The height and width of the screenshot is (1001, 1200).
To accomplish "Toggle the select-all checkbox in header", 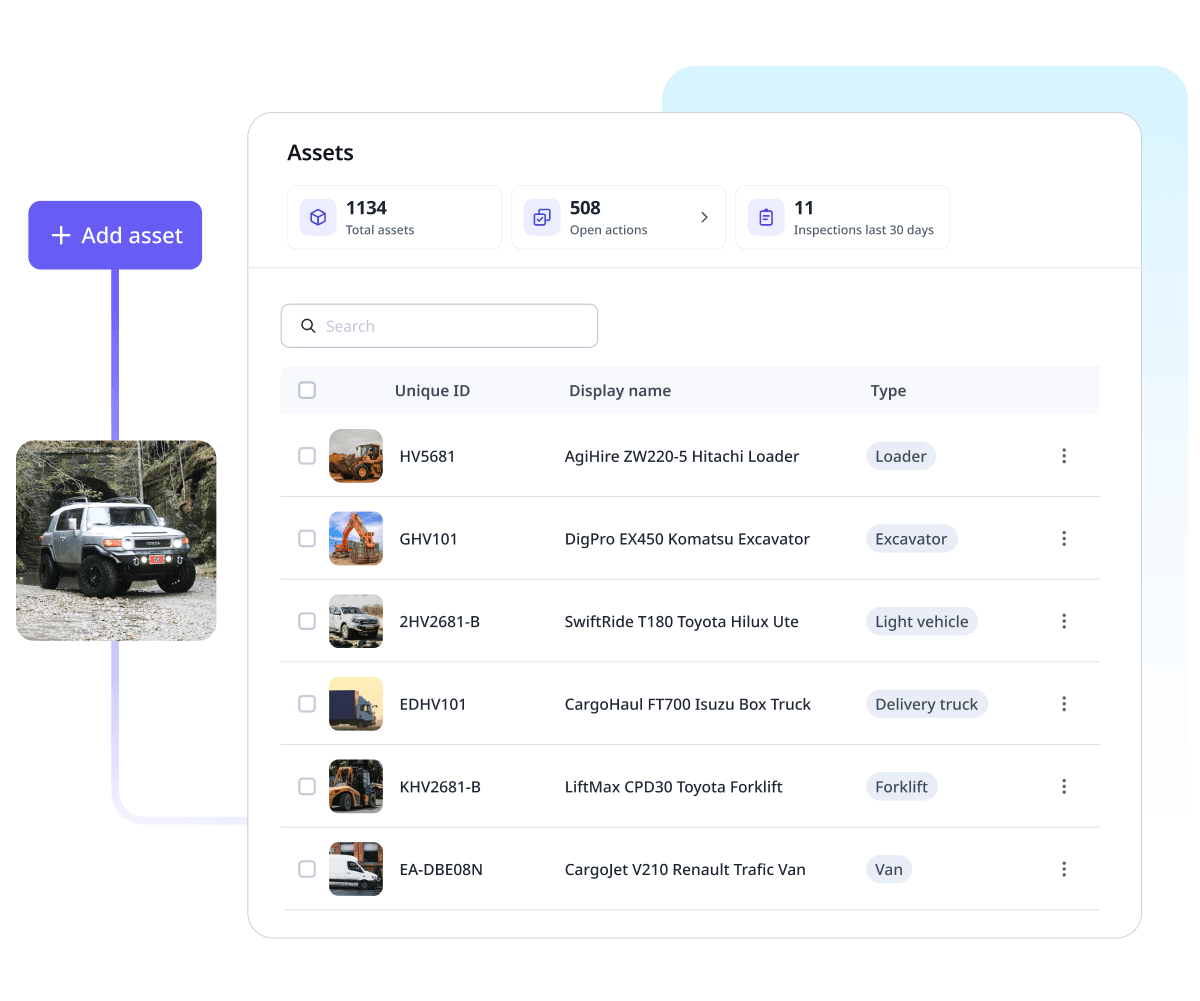I will pos(307,390).
